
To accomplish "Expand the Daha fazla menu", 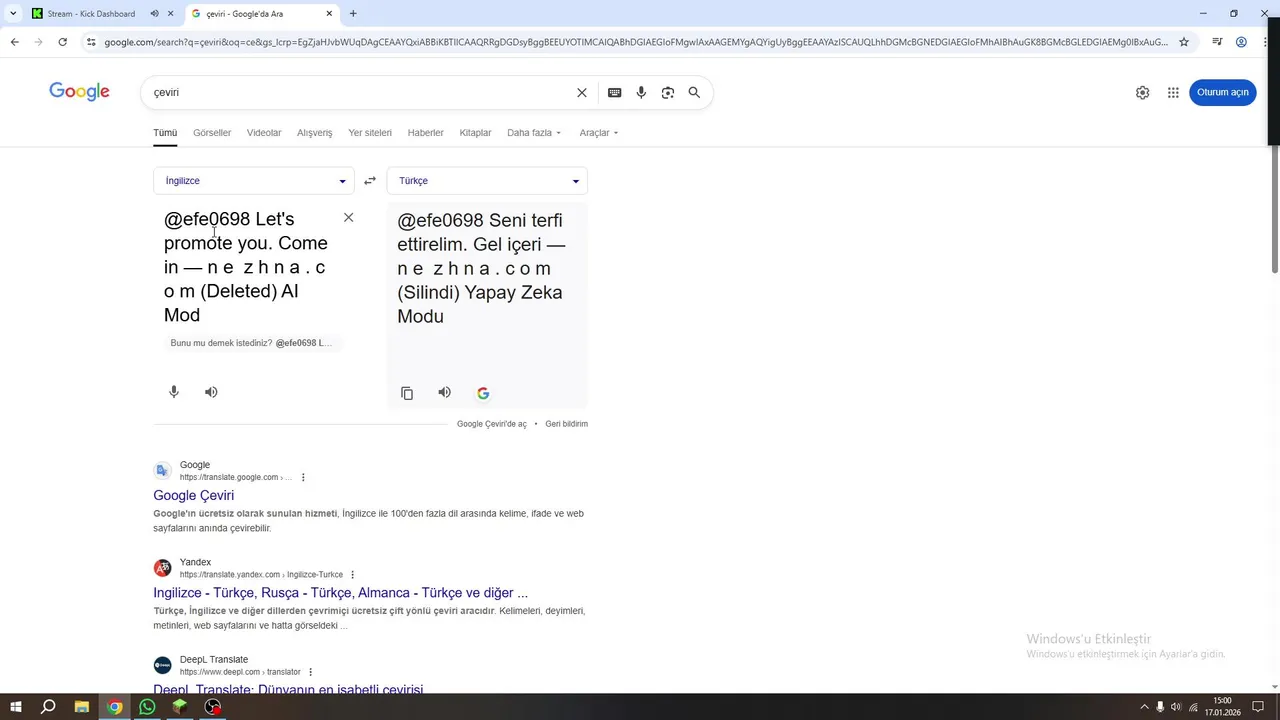I will [534, 133].
